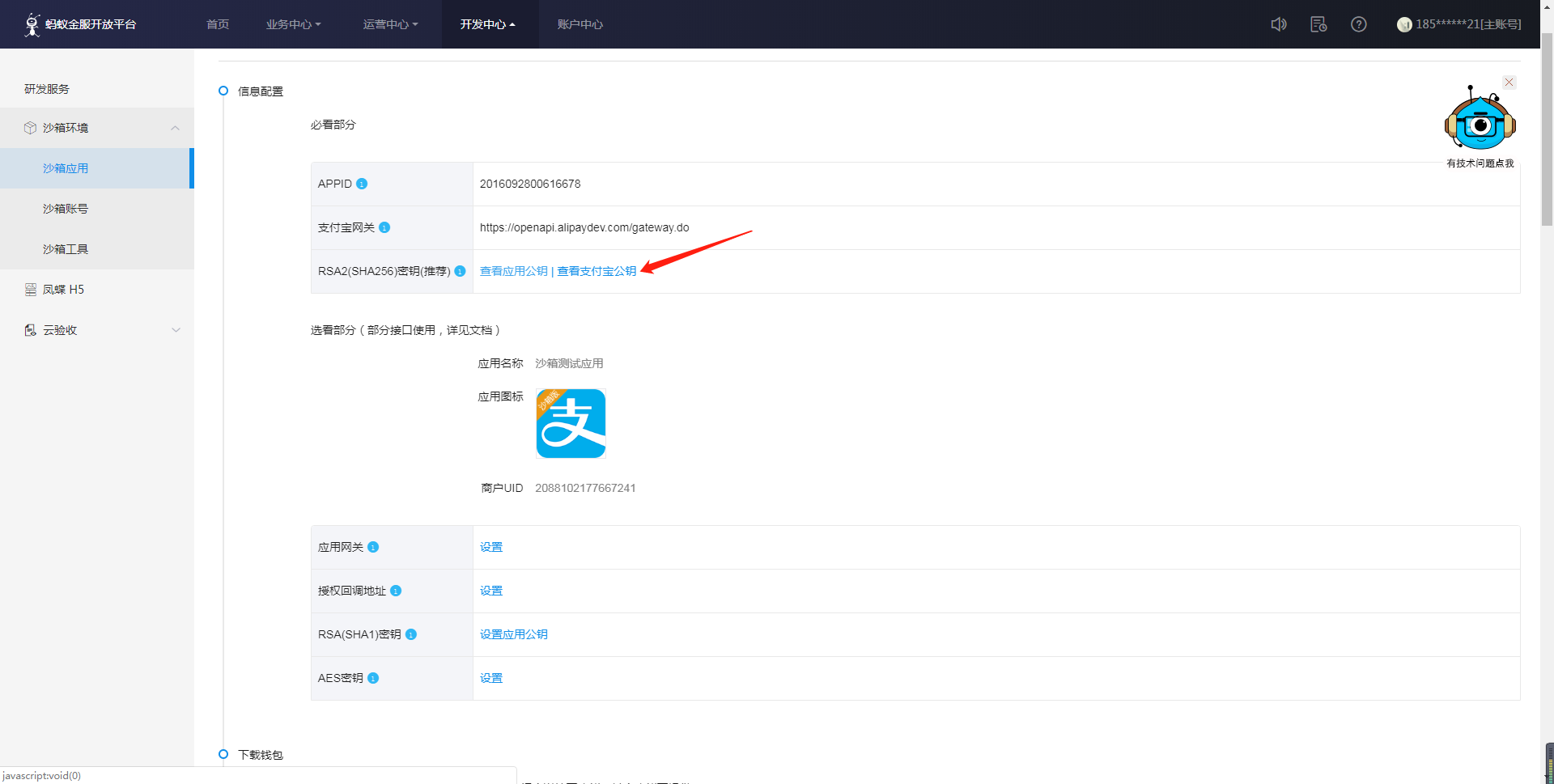Click the APPID value 2016092800616678
This screenshot has width=1554, height=784.
point(530,184)
